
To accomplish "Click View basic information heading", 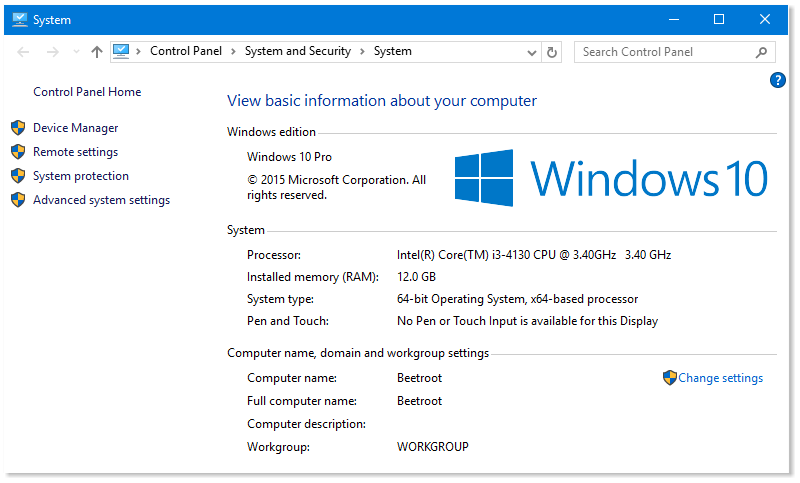I will pyautogui.click(x=382, y=101).
